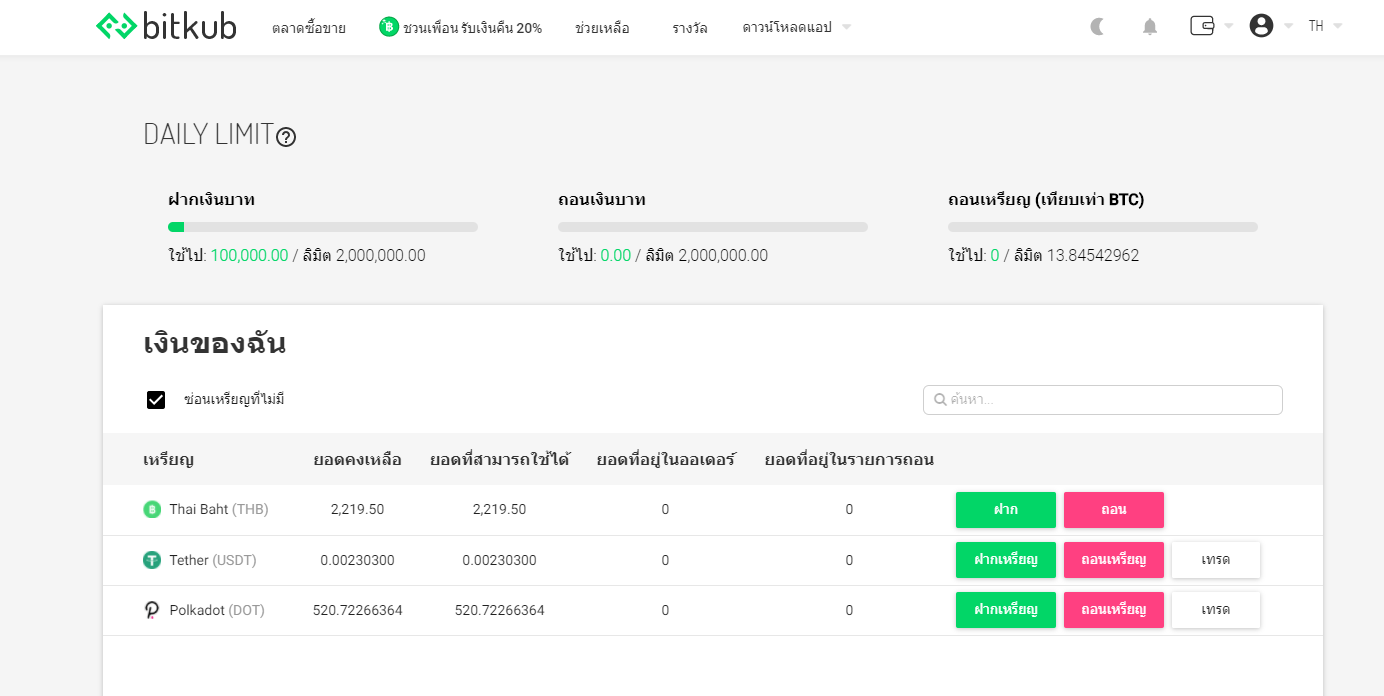
Task: Open the ชวนเพื่อน รับเงินคืน 20% menu item
Action: tap(473, 28)
